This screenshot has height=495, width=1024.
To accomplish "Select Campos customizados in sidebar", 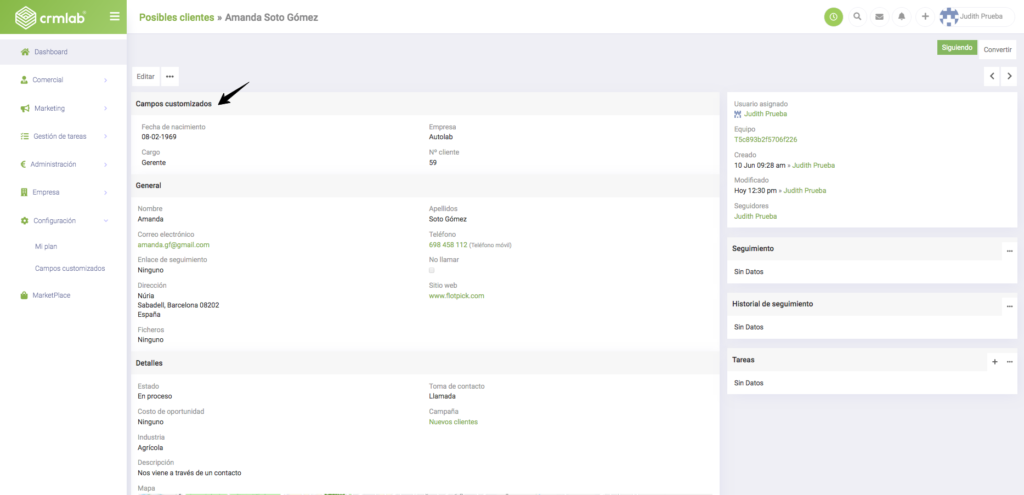I will point(70,268).
